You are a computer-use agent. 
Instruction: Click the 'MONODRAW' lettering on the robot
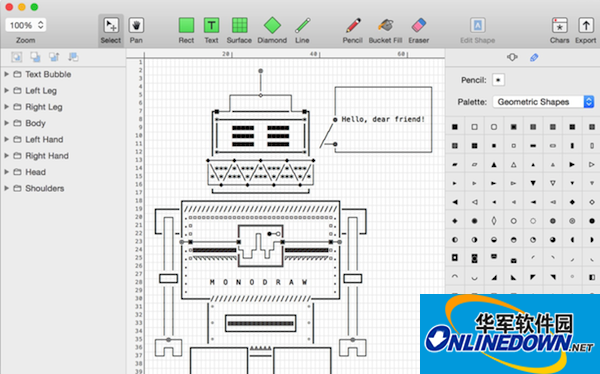tap(259, 282)
